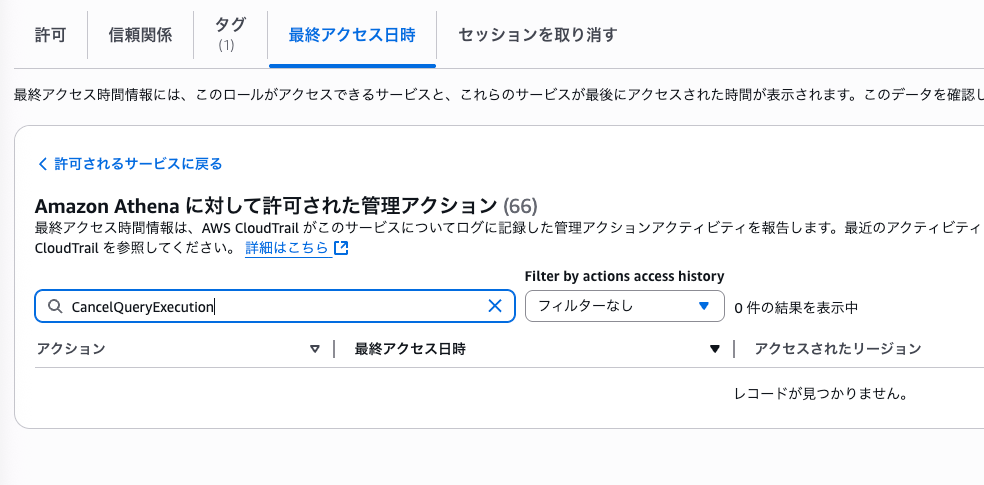Screen dimensions: 984x485
Task: Switch to the 許可 tab
Action: (50, 35)
